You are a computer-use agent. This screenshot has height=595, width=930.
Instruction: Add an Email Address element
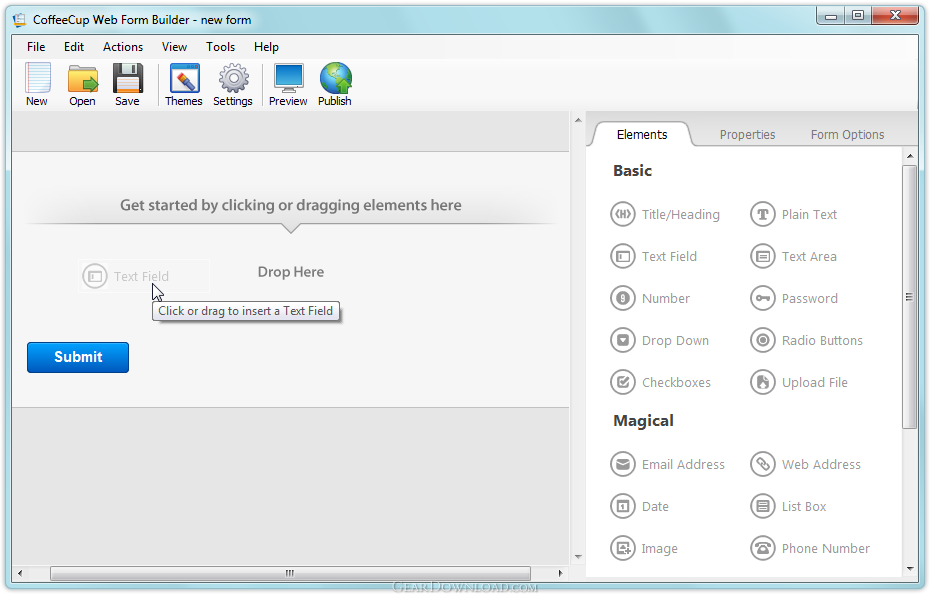click(x=668, y=464)
